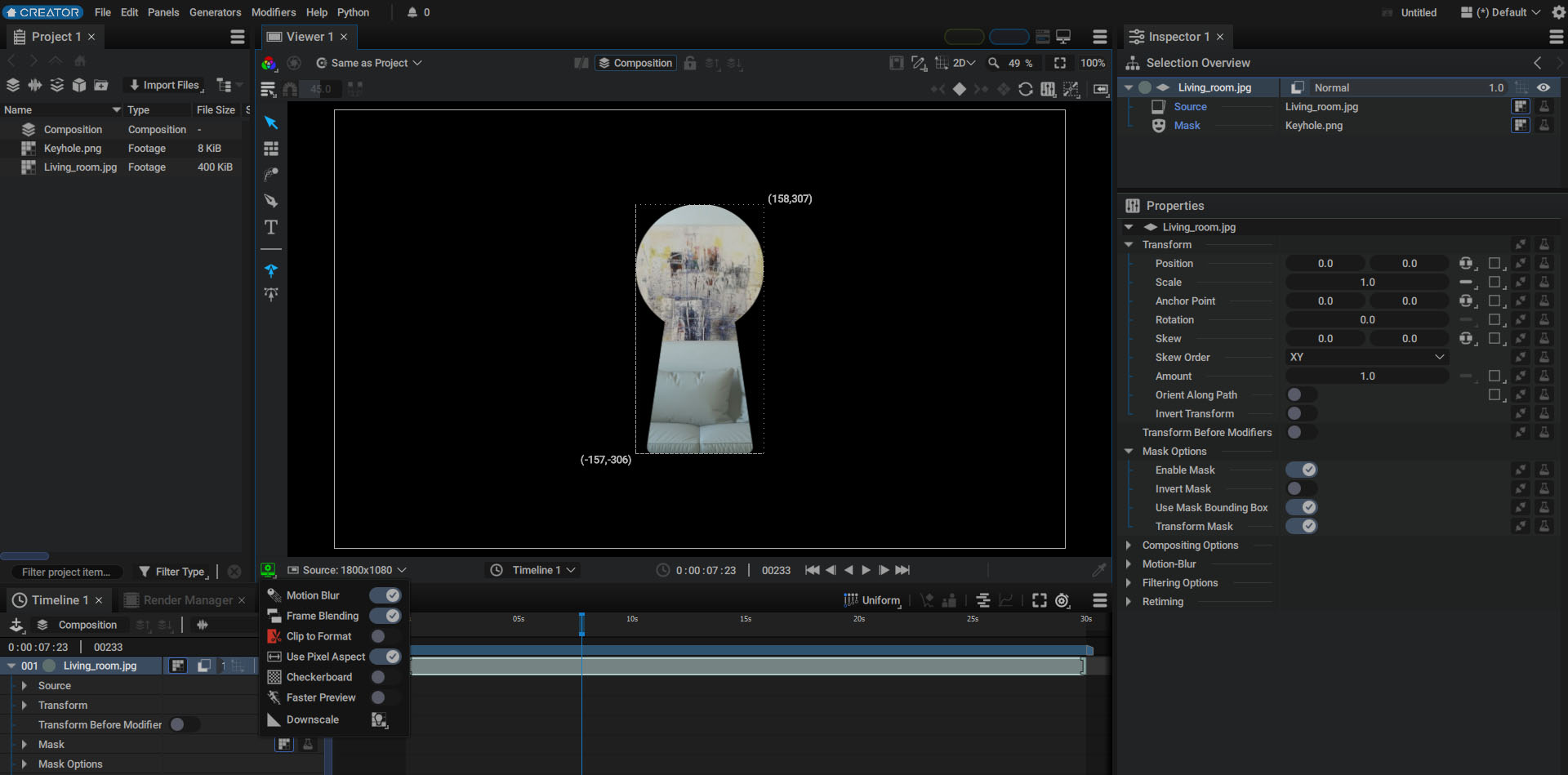This screenshot has width=1568, height=775.
Task: Click the Source link in Selection Overview
Action: click(x=1190, y=106)
